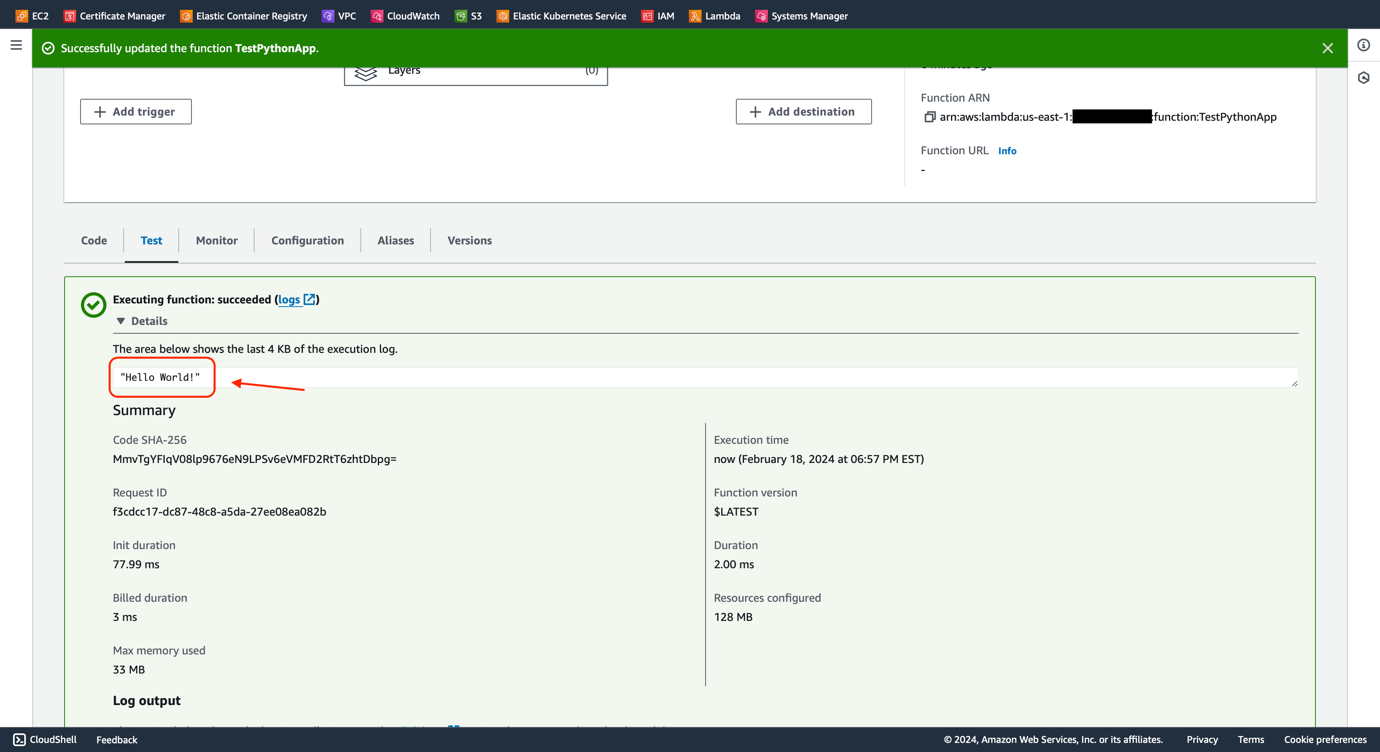Click the Add destination button

(x=804, y=112)
